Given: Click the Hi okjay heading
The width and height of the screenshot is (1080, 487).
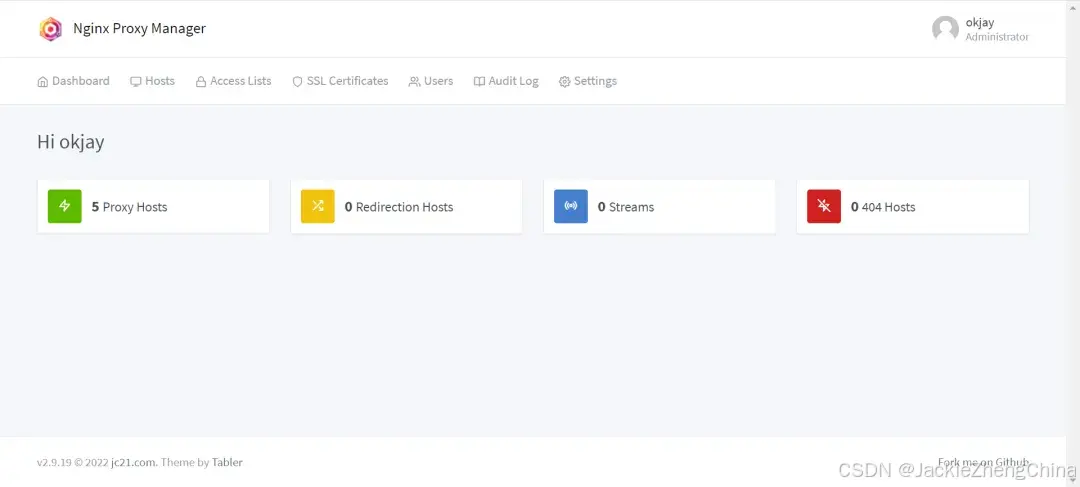Looking at the screenshot, I should [x=71, y=143].
